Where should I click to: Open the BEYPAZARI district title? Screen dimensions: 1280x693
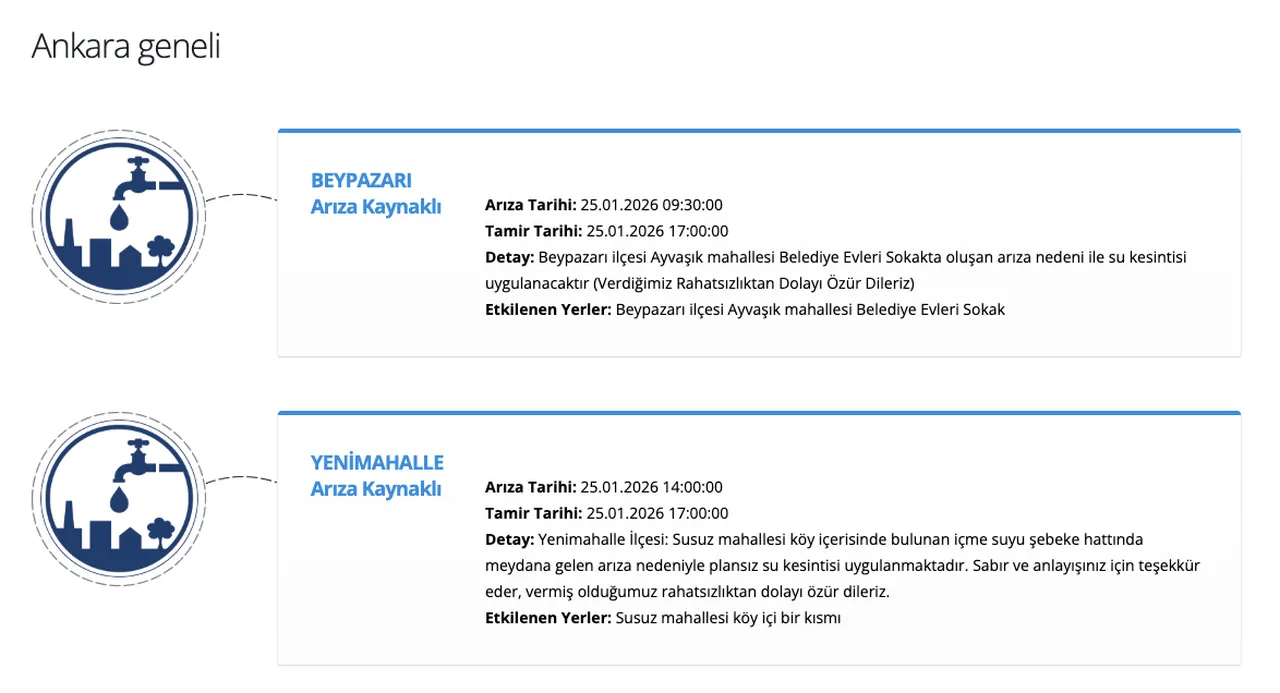coord(361,181)
